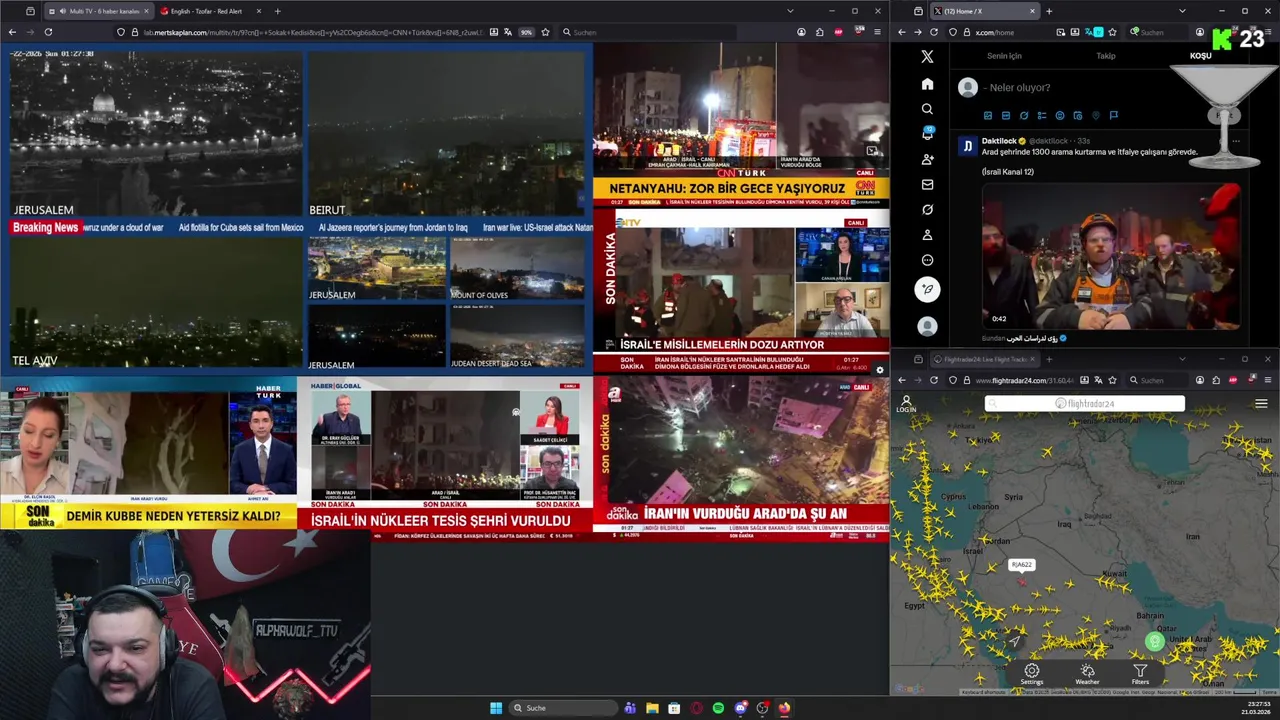The image size is (1280, 720).
Task: Open Windows Start button
Action: coord(495,708)
